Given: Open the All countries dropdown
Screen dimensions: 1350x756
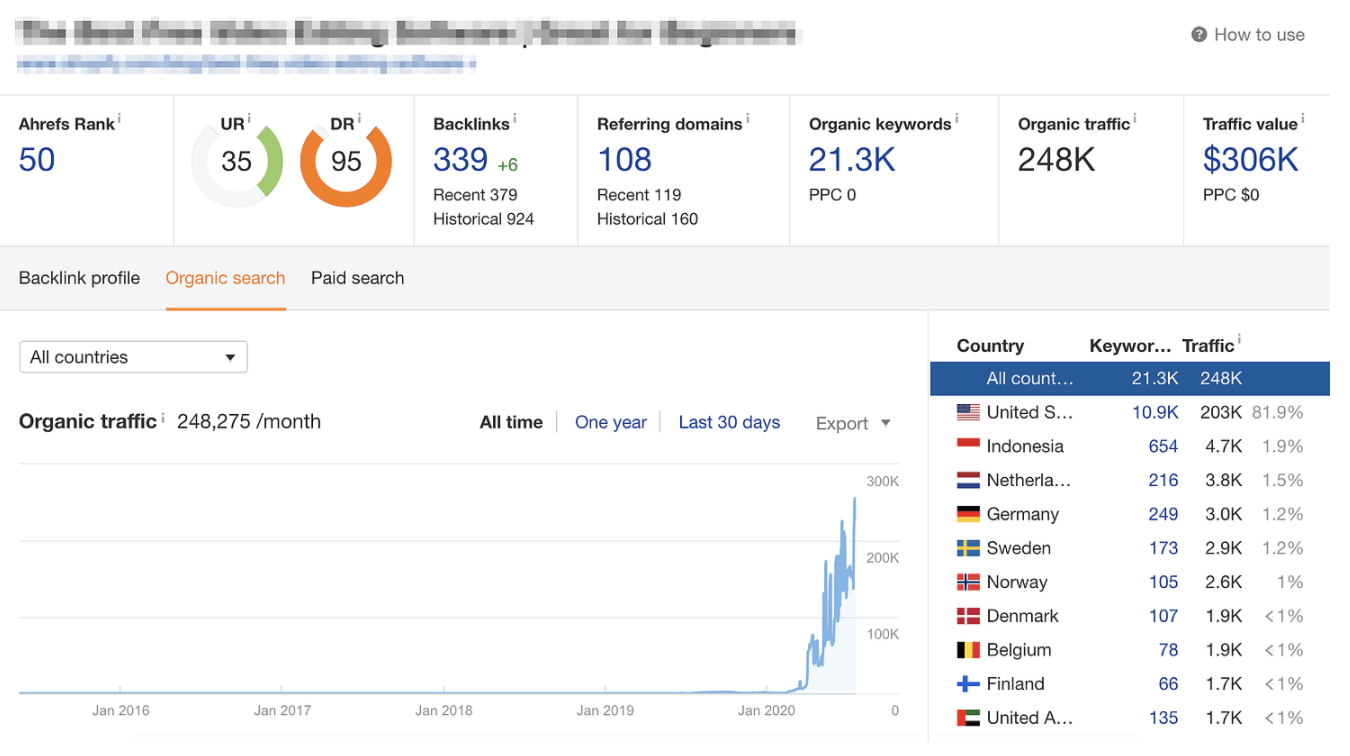Looking at the screenshot, I should pyautogui.click(x=133, y=357).
